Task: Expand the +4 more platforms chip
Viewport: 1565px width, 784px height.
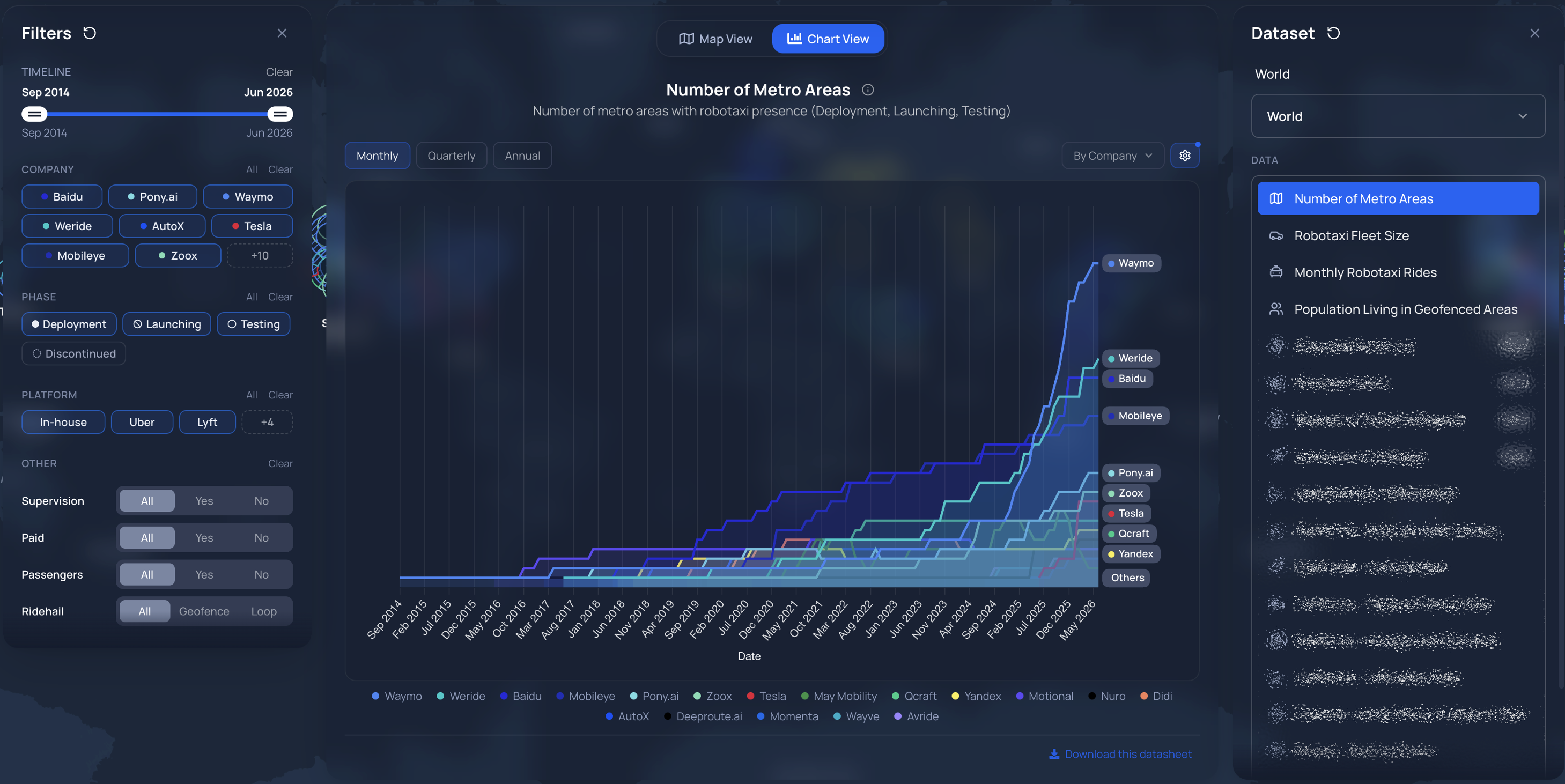Action: click(267, 422)
